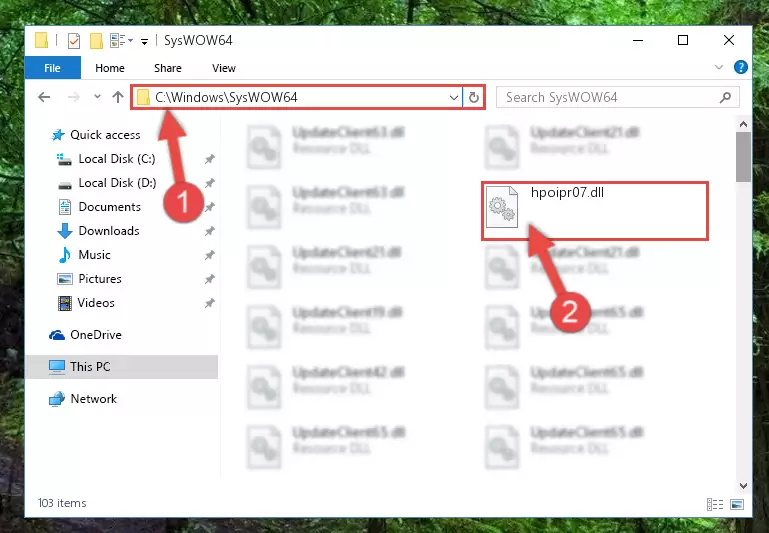Unpin Local Disk (C:) via pin icon
This screenshot has height=533, width=769.
[x=210, y=159]
